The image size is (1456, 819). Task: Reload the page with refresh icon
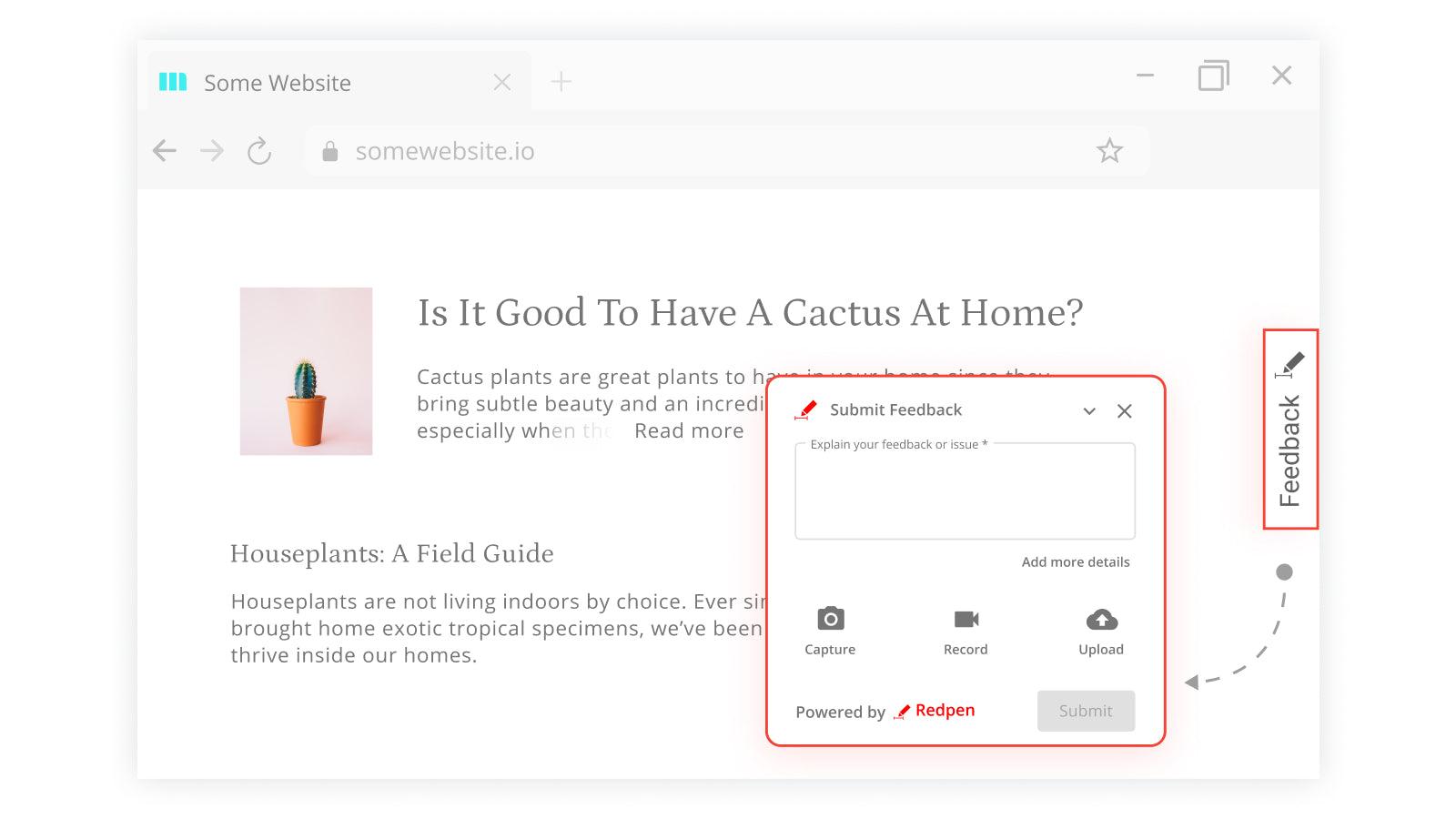tap(259, 151)
